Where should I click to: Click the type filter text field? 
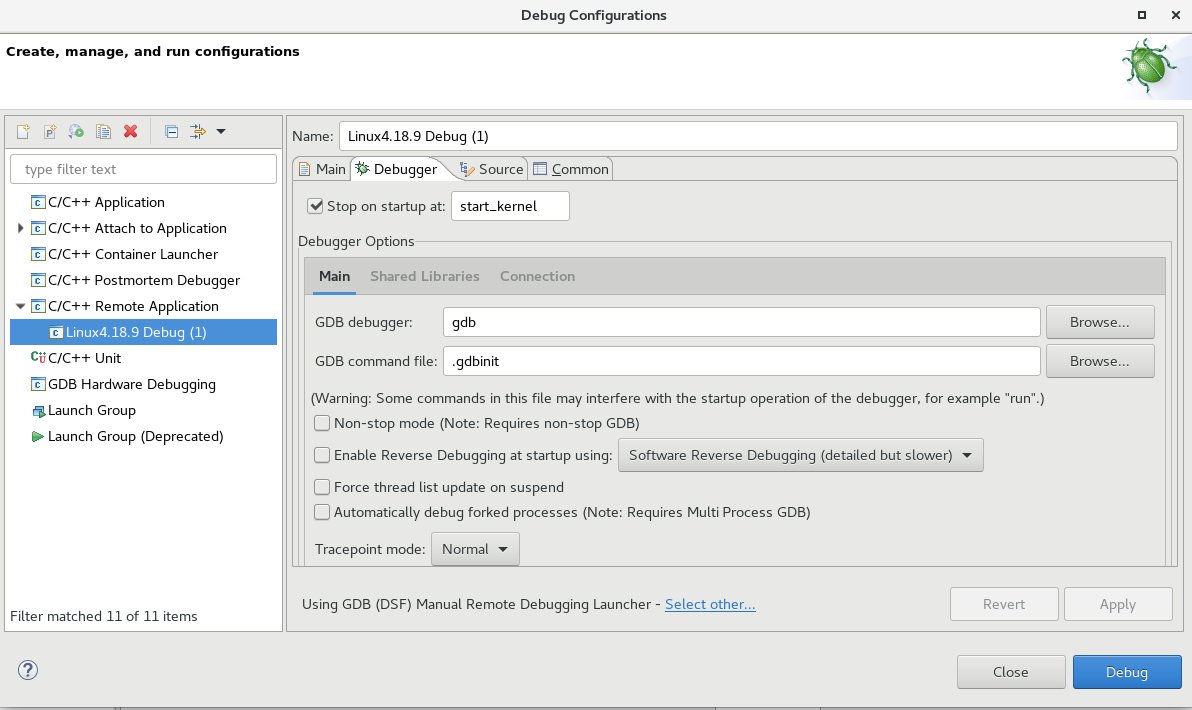click(x=143, y=168)
